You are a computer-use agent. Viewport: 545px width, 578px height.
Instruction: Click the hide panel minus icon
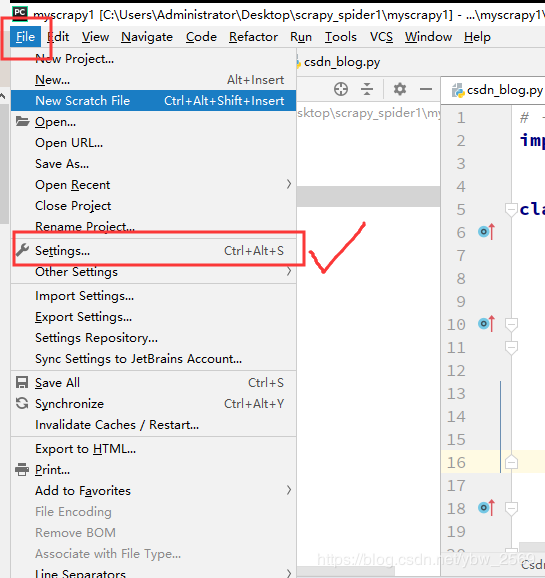(x=426, y=89)
